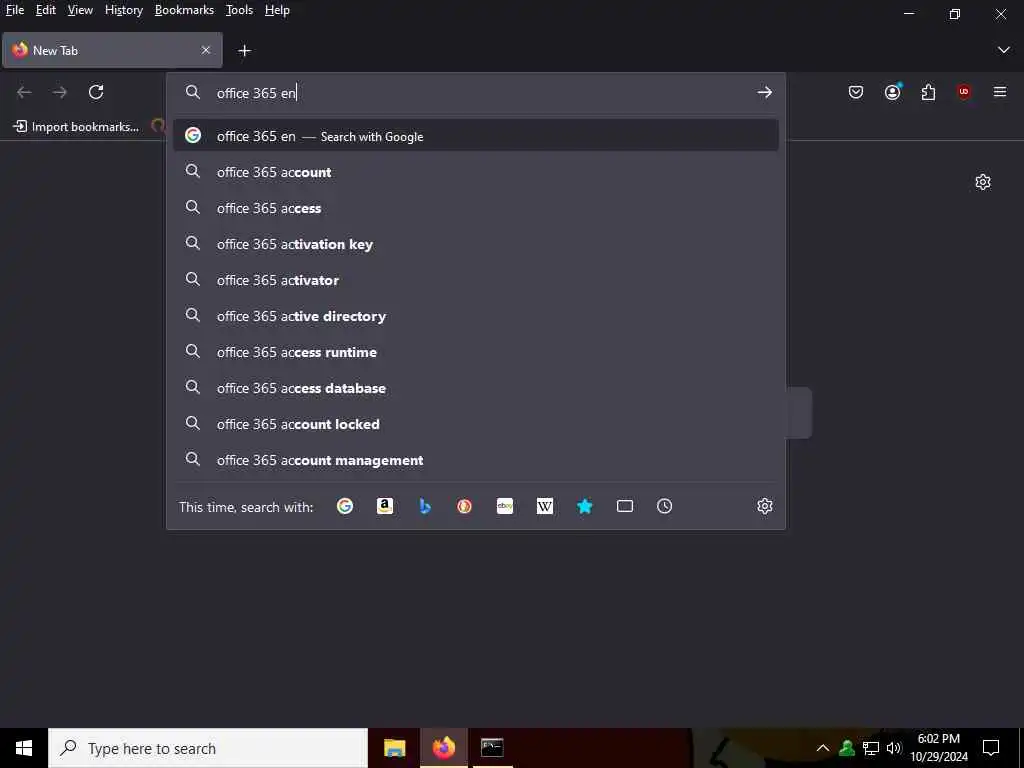Open the Windows Start menu
Viewport: 1024px width, 768px height.
[x=24, y=748]
